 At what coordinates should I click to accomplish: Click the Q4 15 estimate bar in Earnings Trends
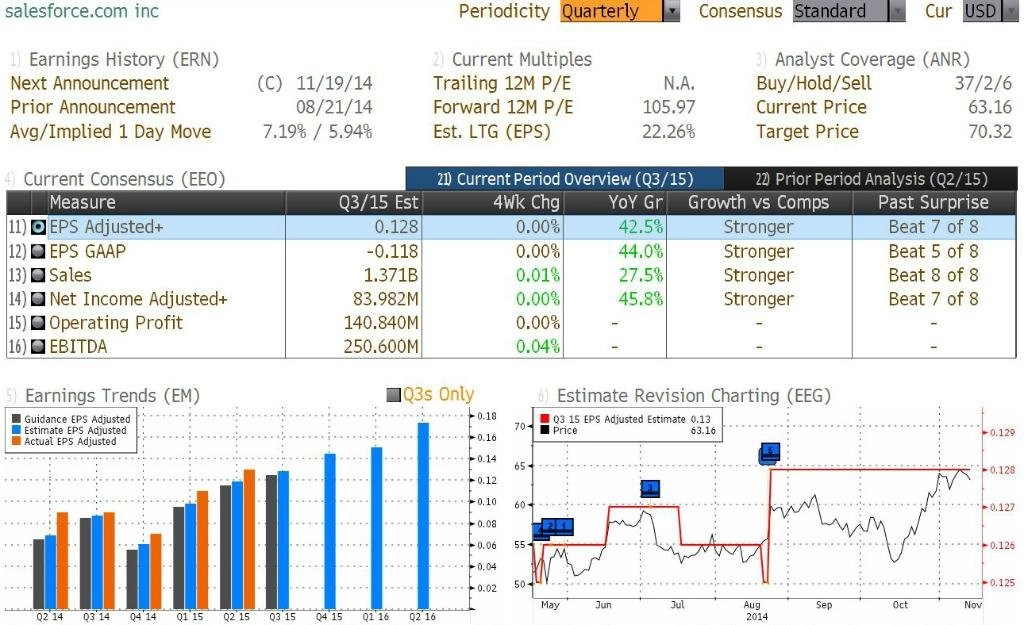point(330,532)
